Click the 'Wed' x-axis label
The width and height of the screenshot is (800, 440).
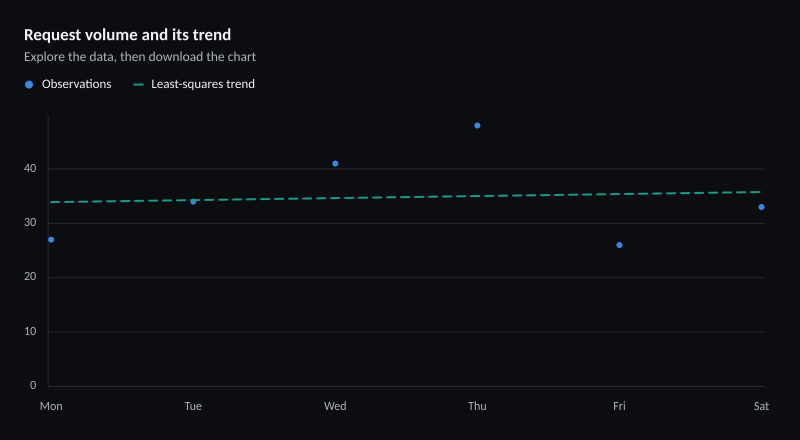[335, 406]
